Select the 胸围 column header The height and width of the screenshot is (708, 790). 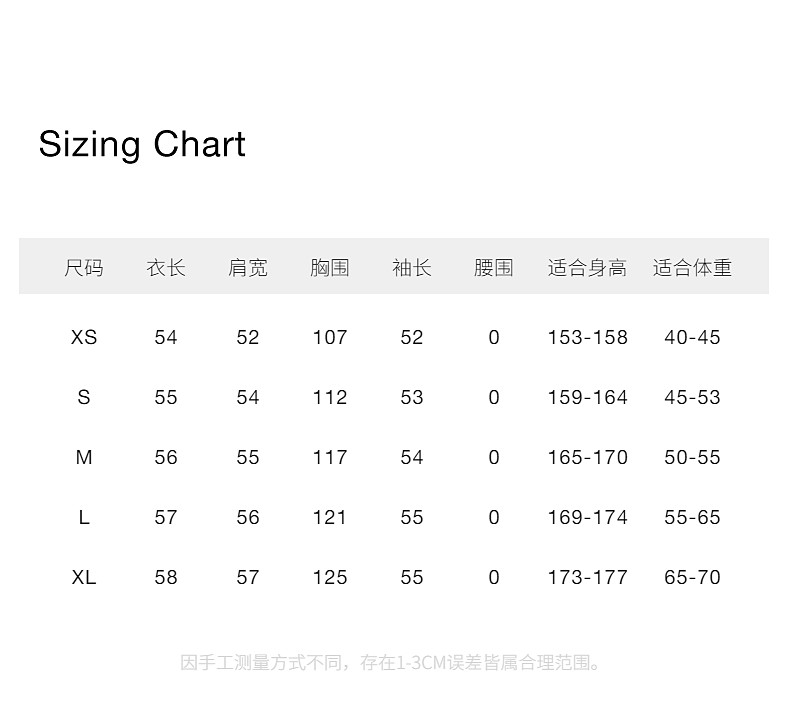coord(330,267)
